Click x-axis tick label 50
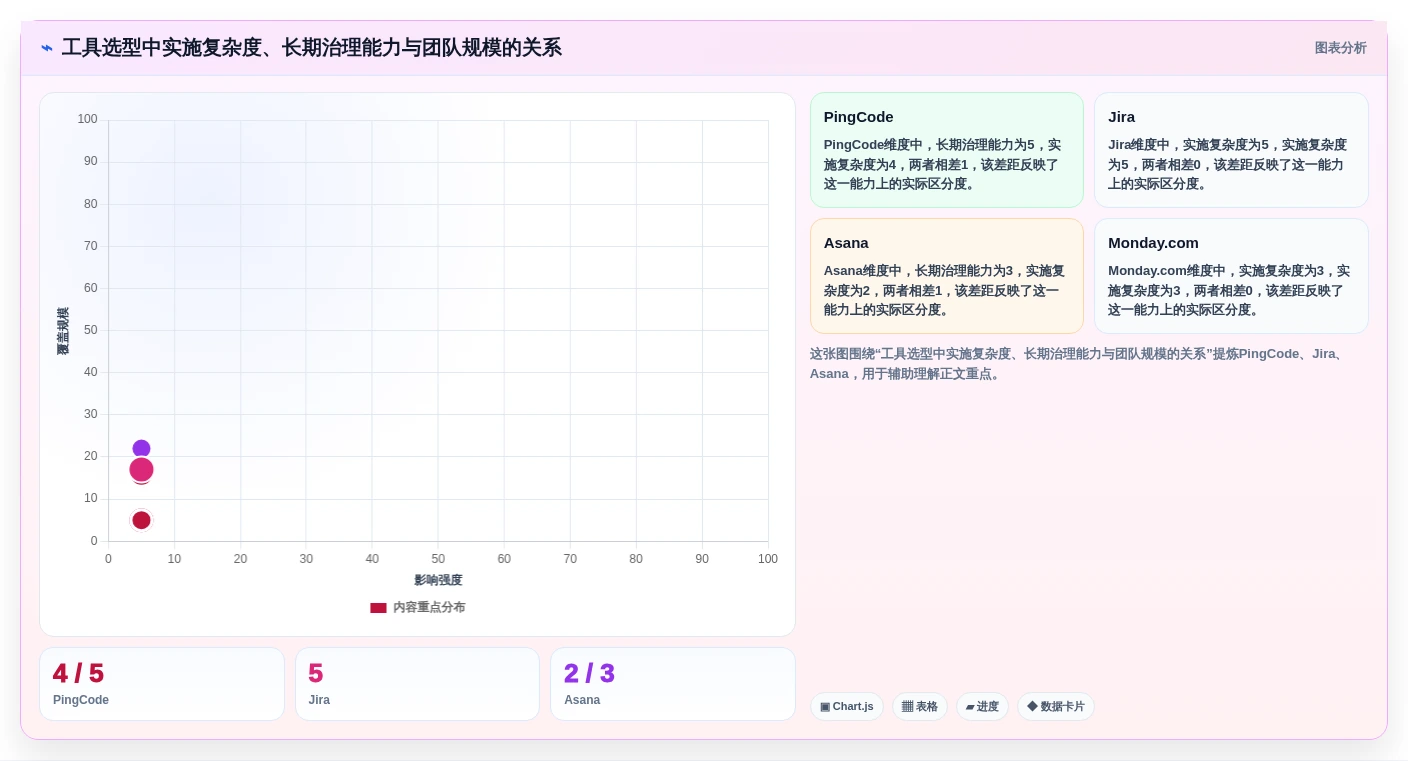 pyautogui.click(x=438, y=559)
